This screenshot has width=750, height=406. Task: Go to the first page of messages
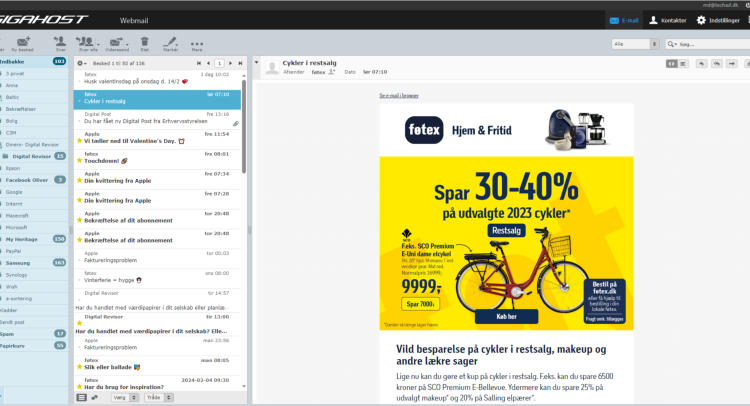[199, 63]
